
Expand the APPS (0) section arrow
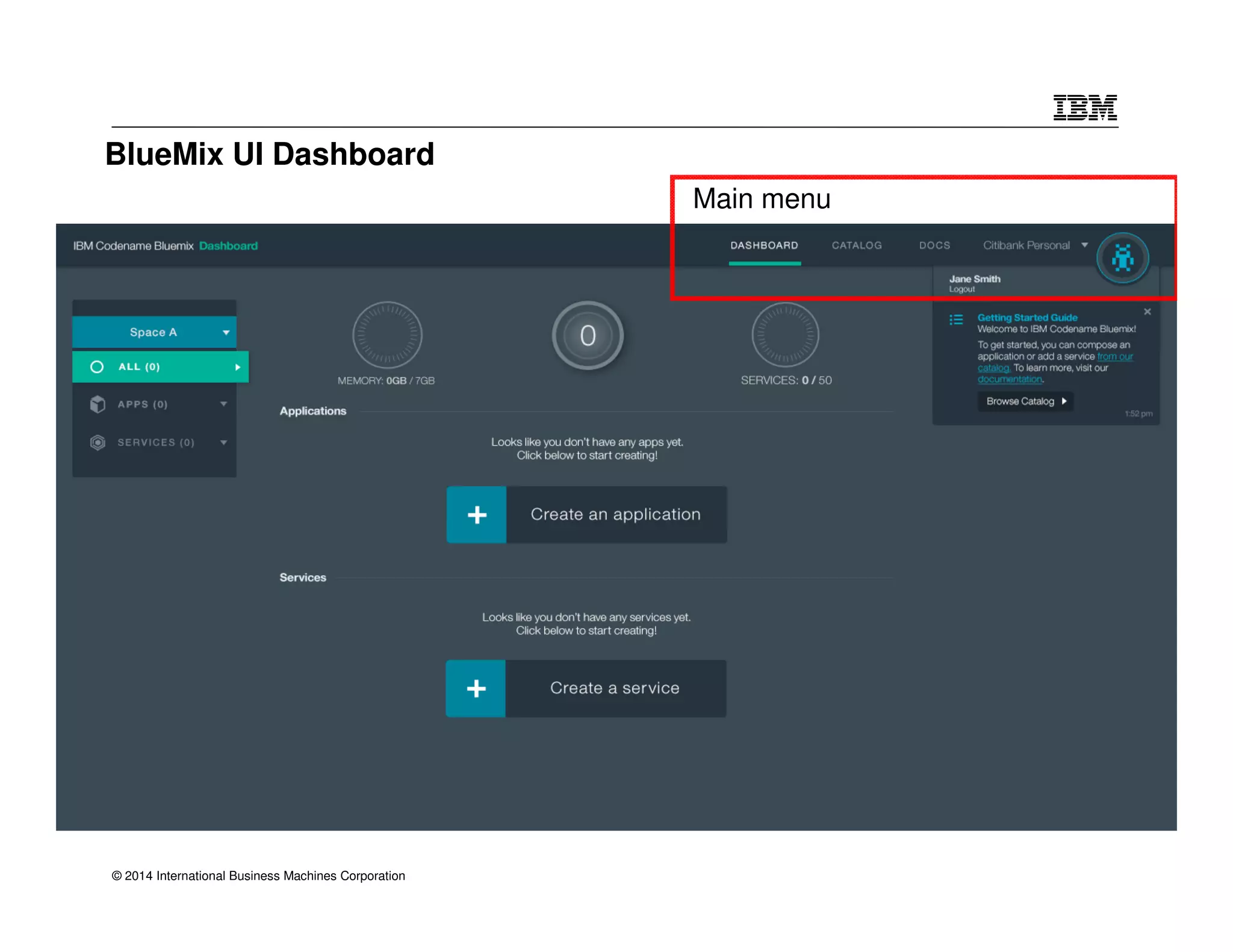(x=224, y=404)
